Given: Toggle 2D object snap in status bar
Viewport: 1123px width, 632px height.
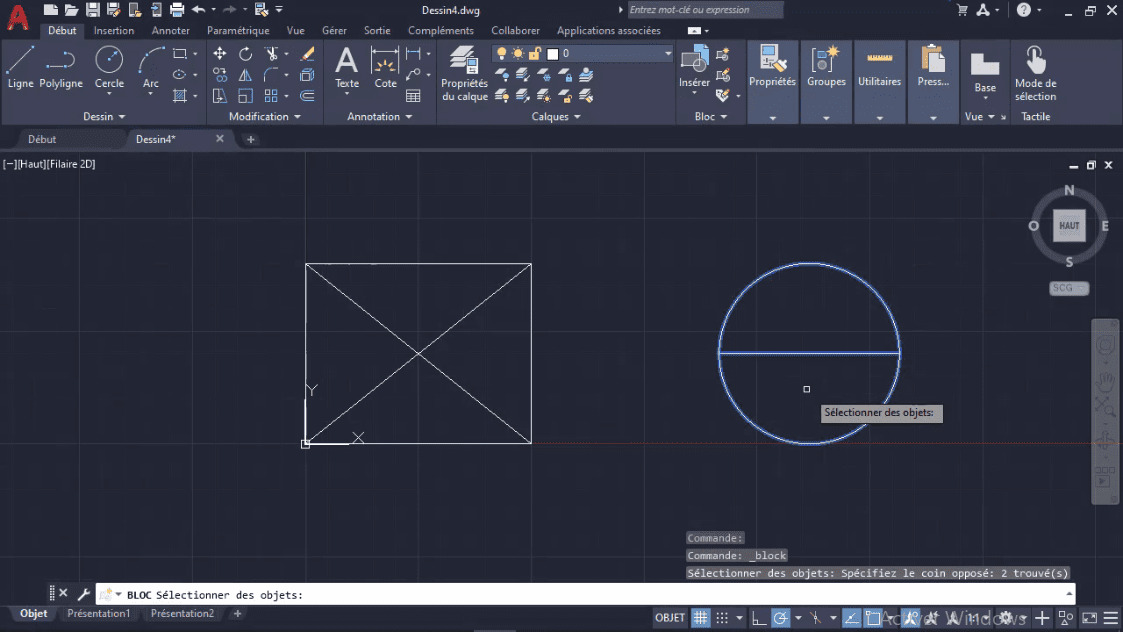Looking at the screenshot, I should tap(872, 618).
